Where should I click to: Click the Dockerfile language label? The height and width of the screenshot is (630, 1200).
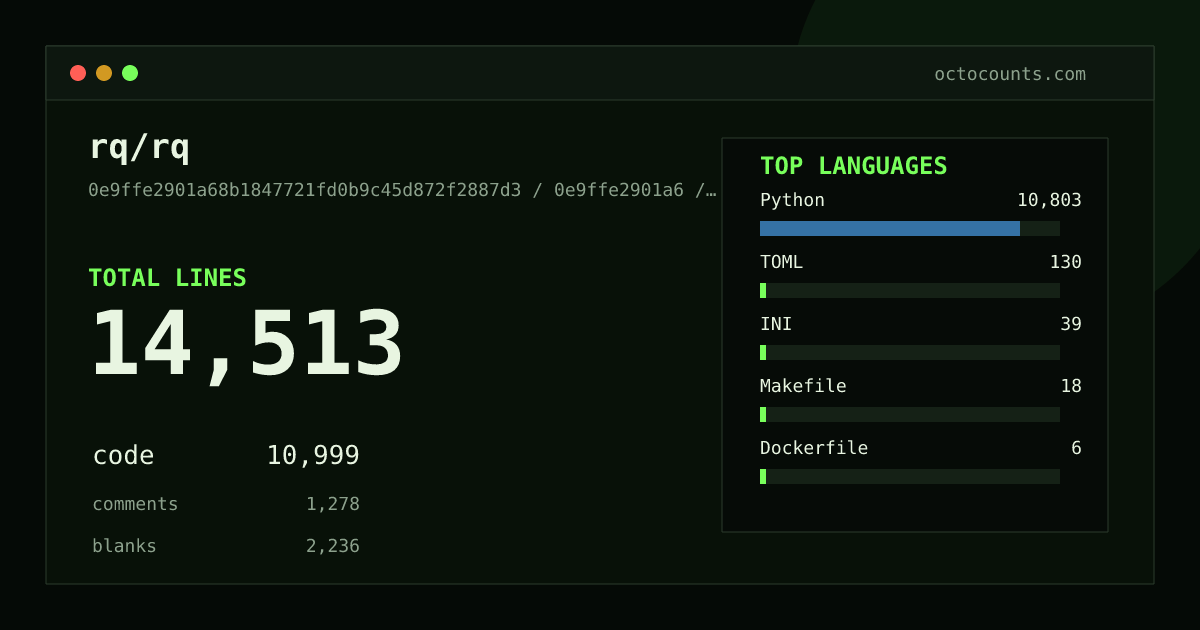814,448
